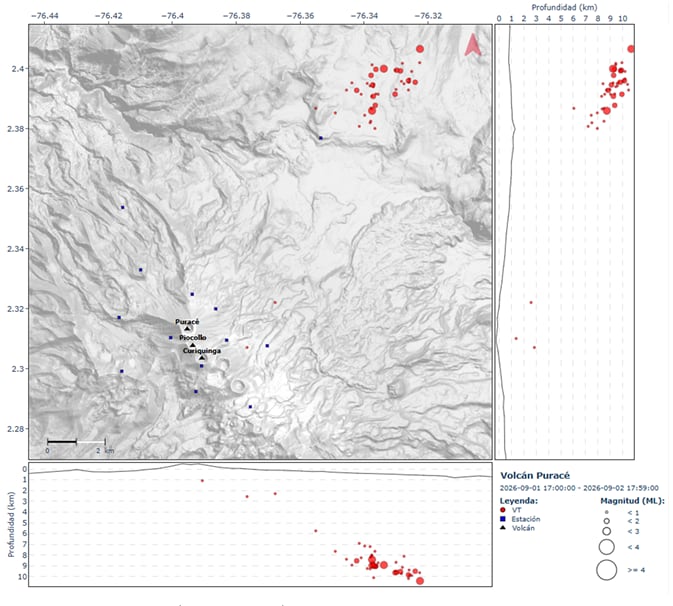Click the isolated VT dot near latitude 2.32
The width and height of the screenshot is (673, 606).
pyautogui.click(x=275, y=303)
